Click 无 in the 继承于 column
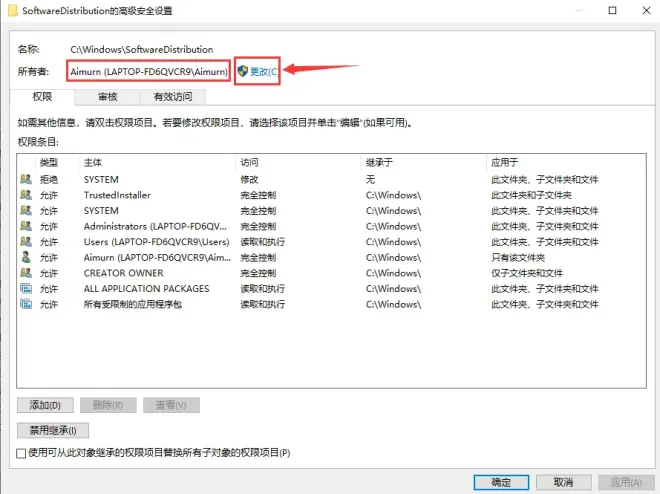This screenshot has width=660, height=494. point(370,179)
